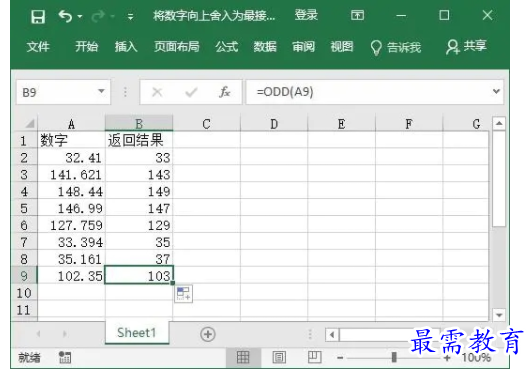Switch to the 公式 ribbon tab
Screen dimensions: 532x373
pyautogui.click(x=227, y=46)
